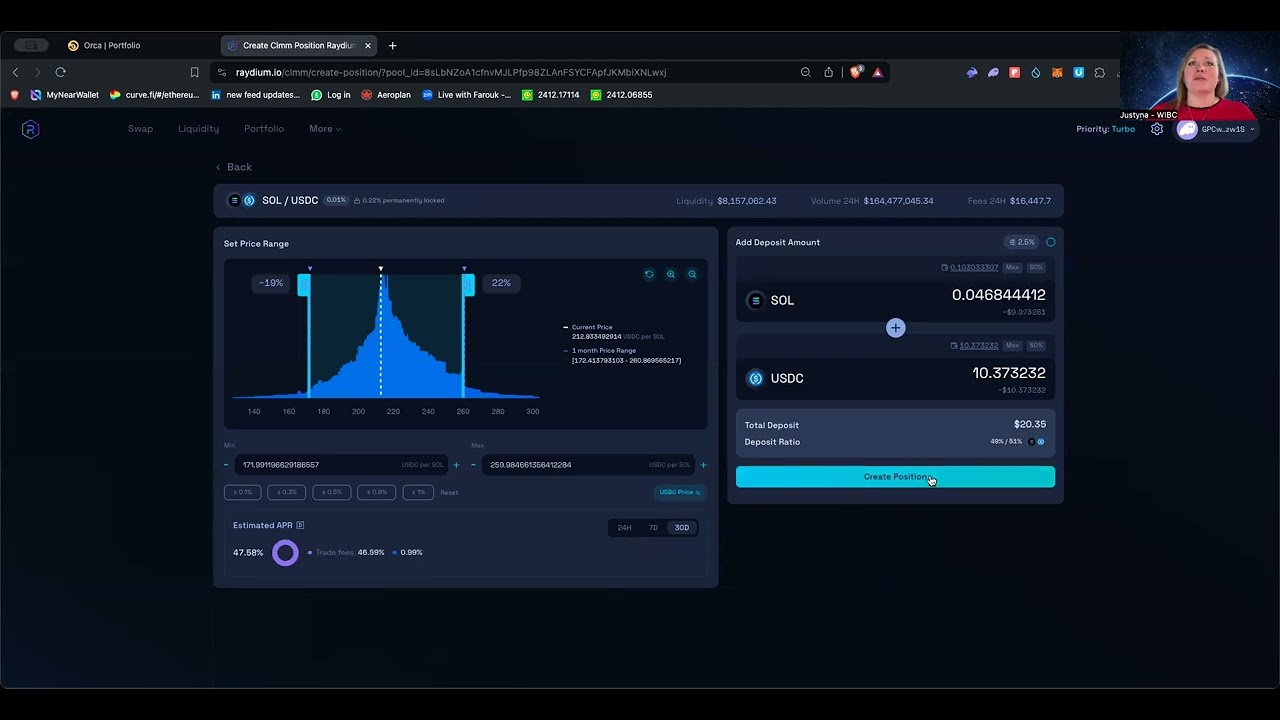Expand the More menu dropdown
Image resolution: width=1280 pixels, height=720 pixels.
[x=325, y=129]
